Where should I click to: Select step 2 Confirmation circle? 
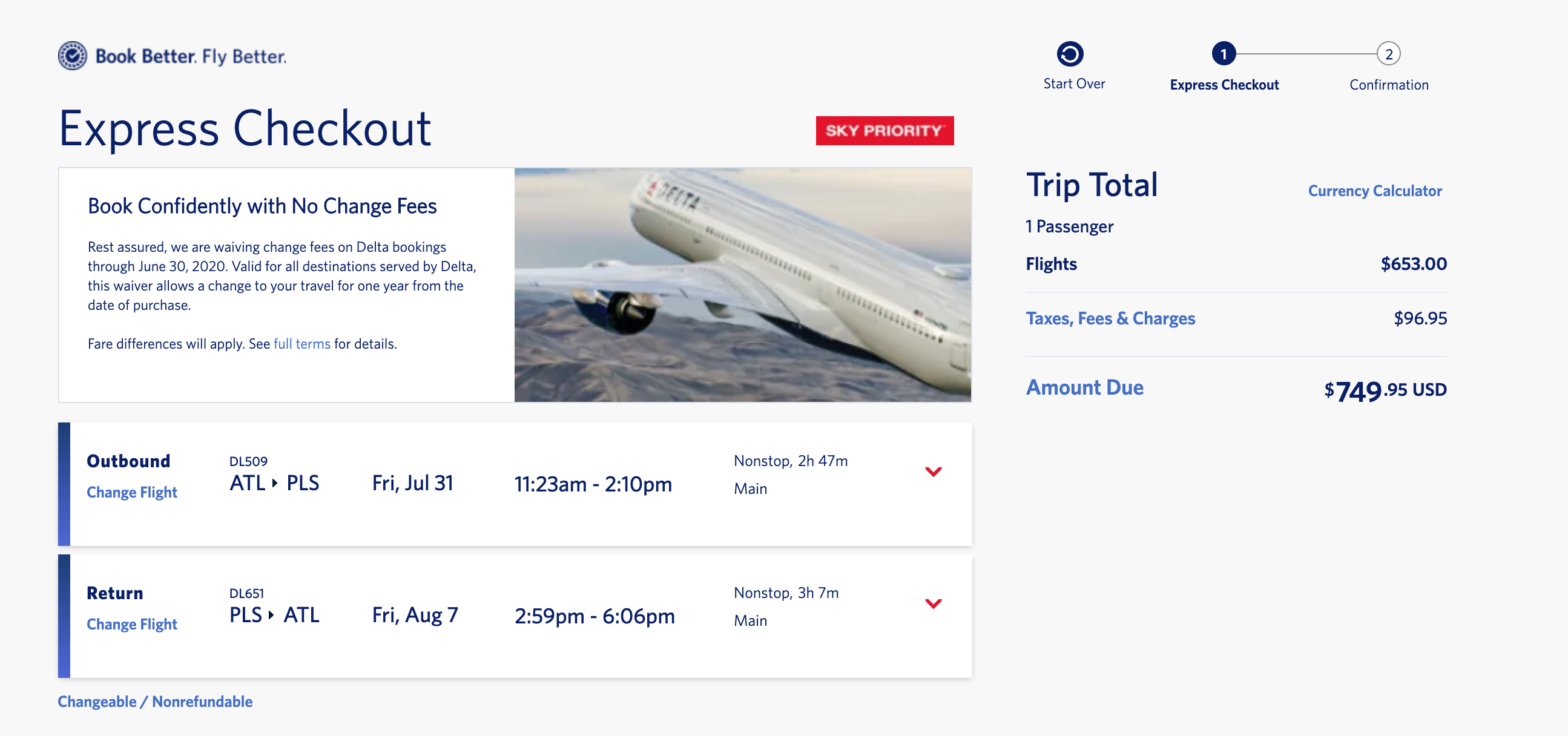(1388, 54)
